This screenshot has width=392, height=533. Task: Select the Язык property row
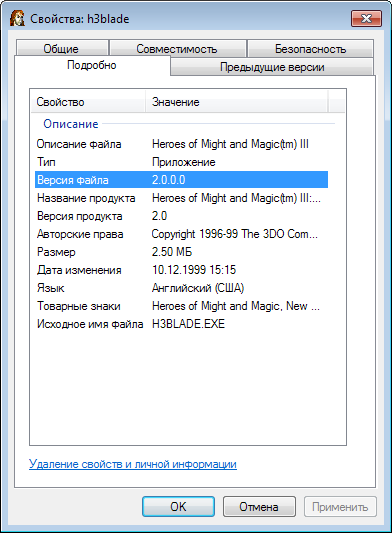[182, 288]
